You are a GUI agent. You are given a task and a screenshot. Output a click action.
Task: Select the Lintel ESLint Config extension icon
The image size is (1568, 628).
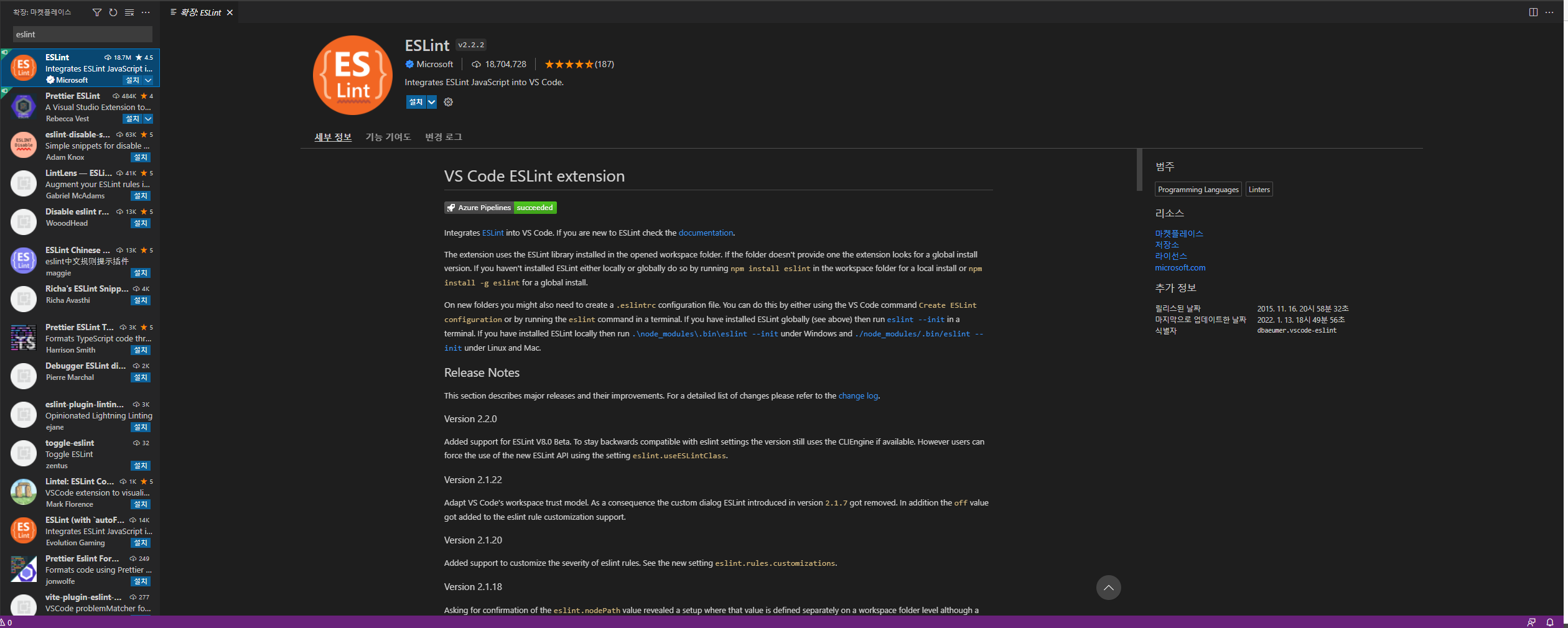tap(24, 492)
